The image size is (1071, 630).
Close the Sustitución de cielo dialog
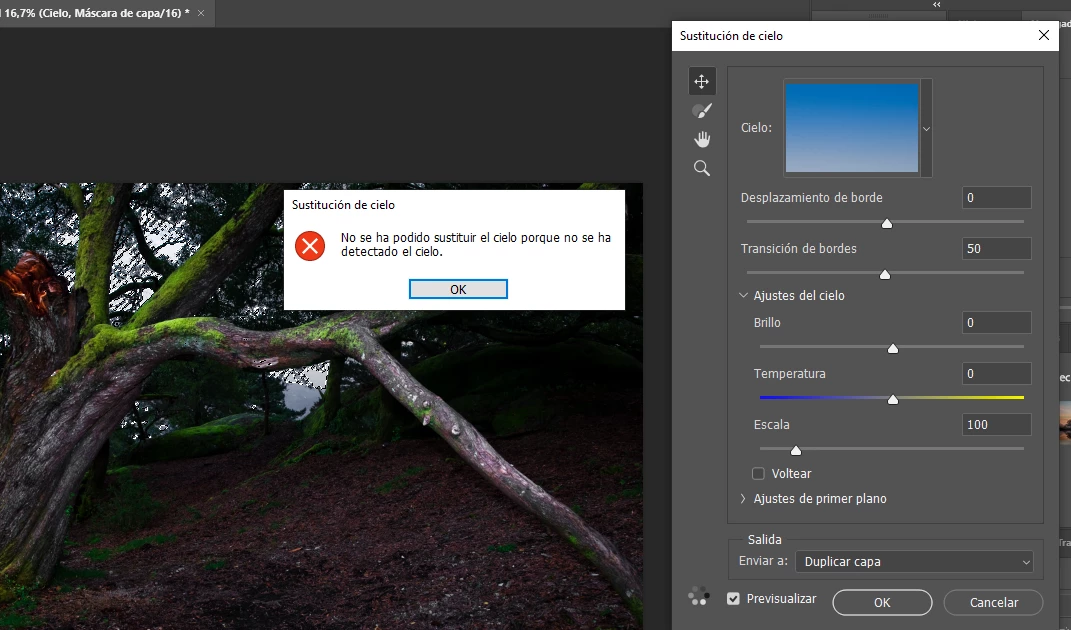click(x=1043, y=35)
